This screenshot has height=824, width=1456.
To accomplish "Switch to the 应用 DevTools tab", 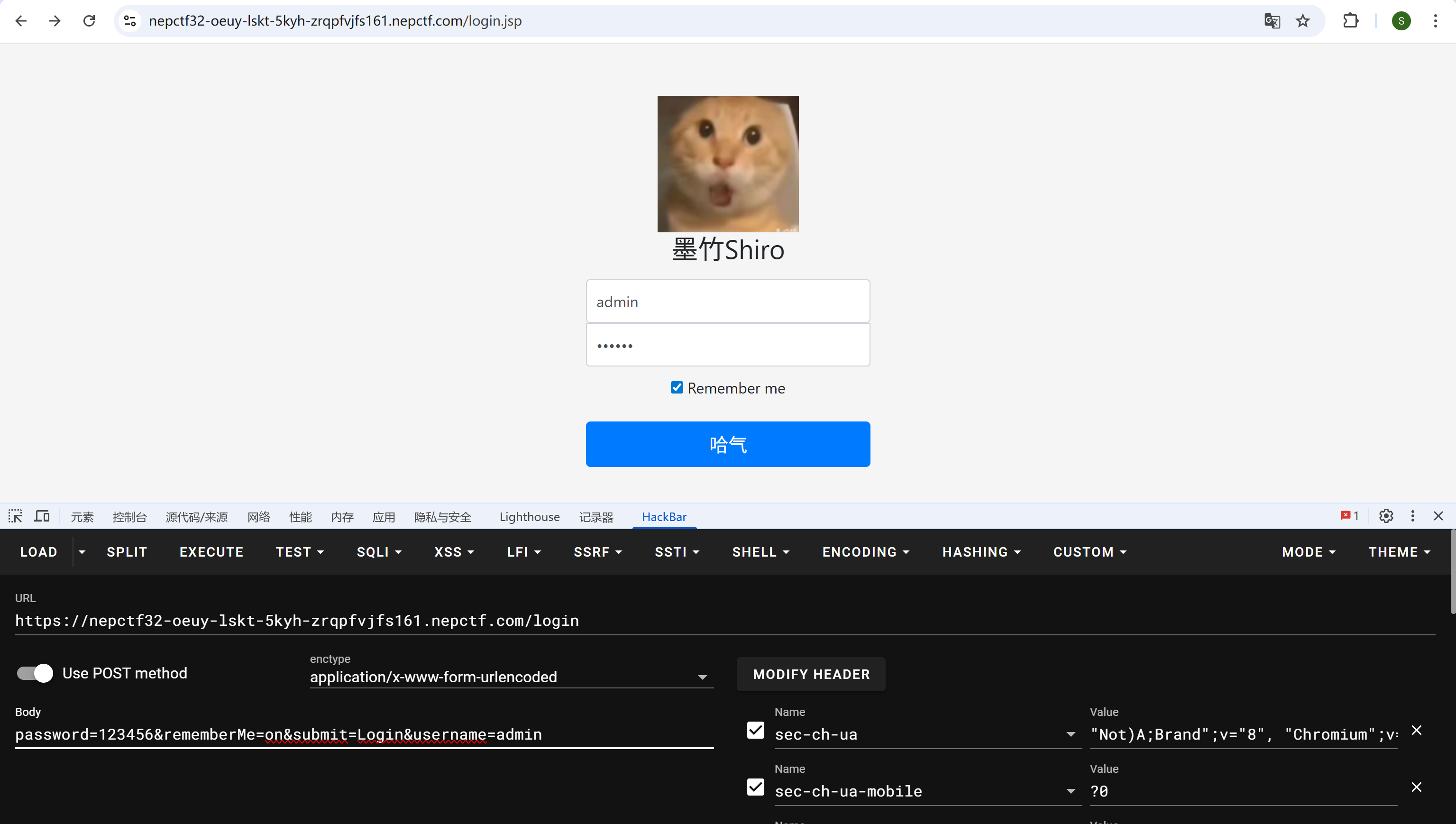I will coord(384,517).
